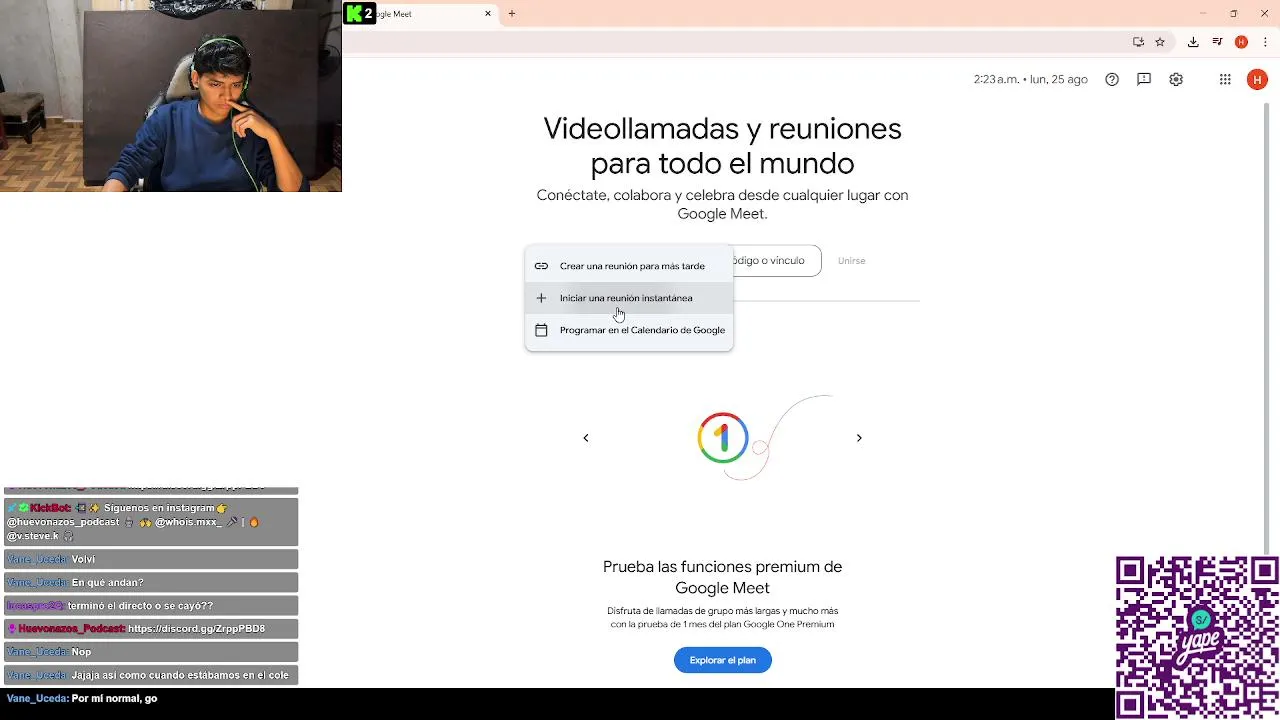The width and height of the screenshot is (1280, 720).
Task: Open the Chrome three-dot menu
Action: (x=1265, y=42)
